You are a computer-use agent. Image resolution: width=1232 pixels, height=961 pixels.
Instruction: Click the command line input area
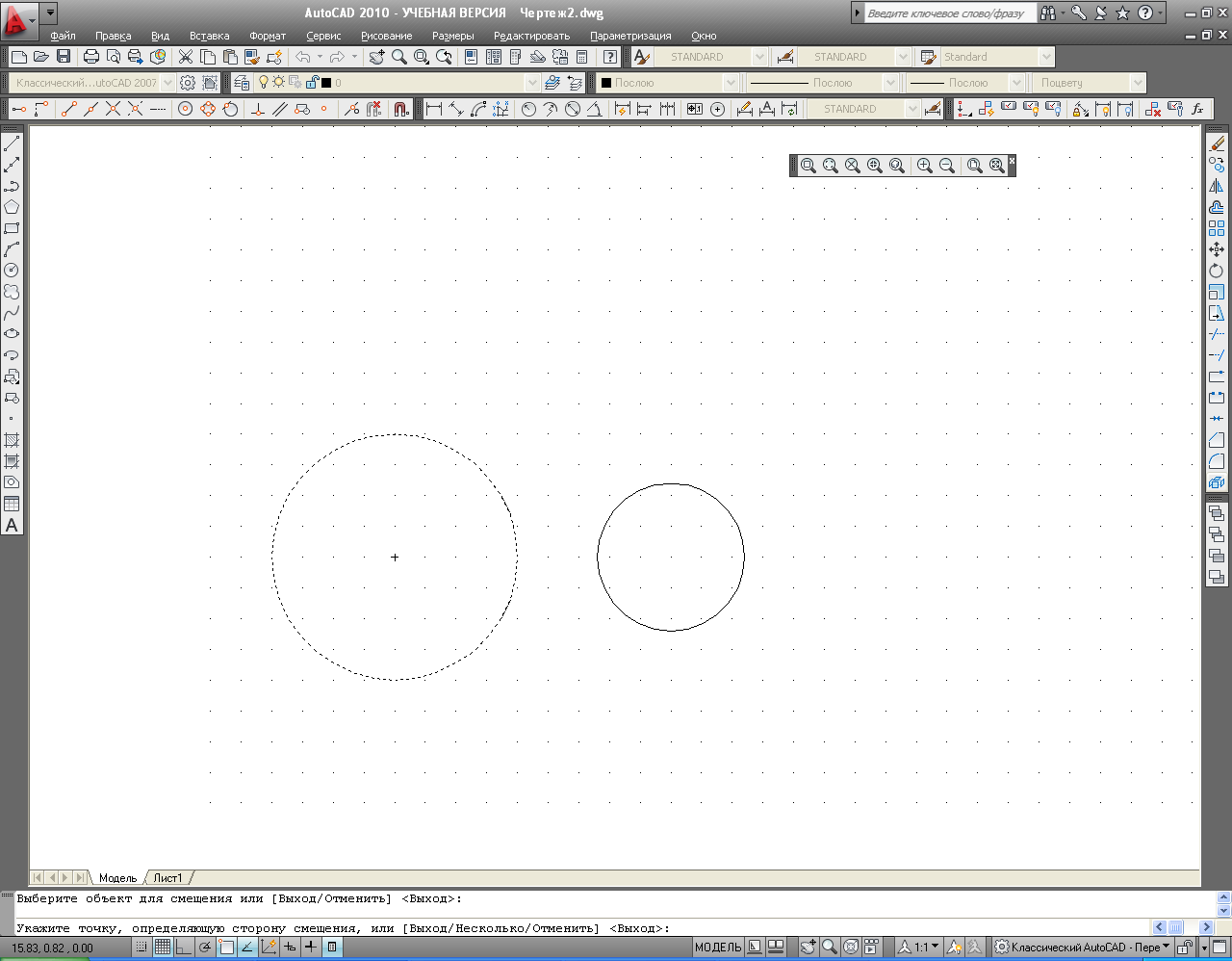(x=582, y=928)
